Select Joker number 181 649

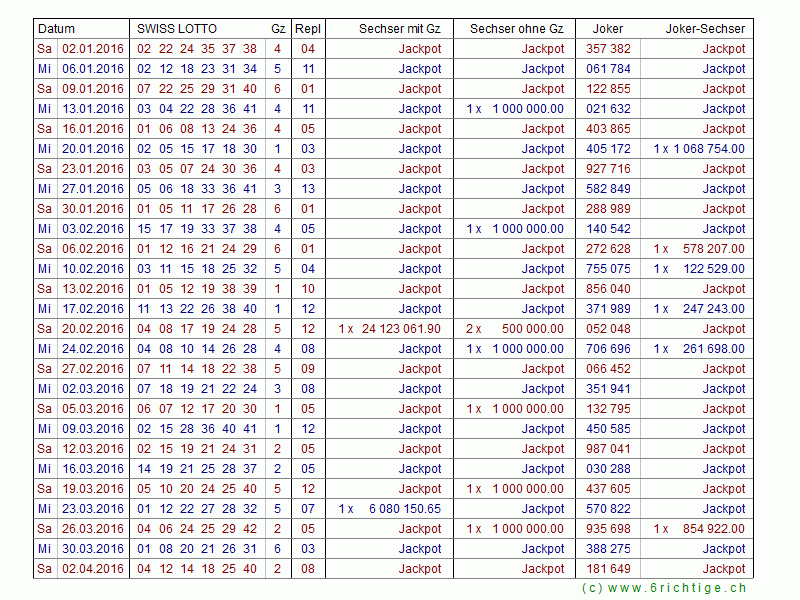coord(608,569)
